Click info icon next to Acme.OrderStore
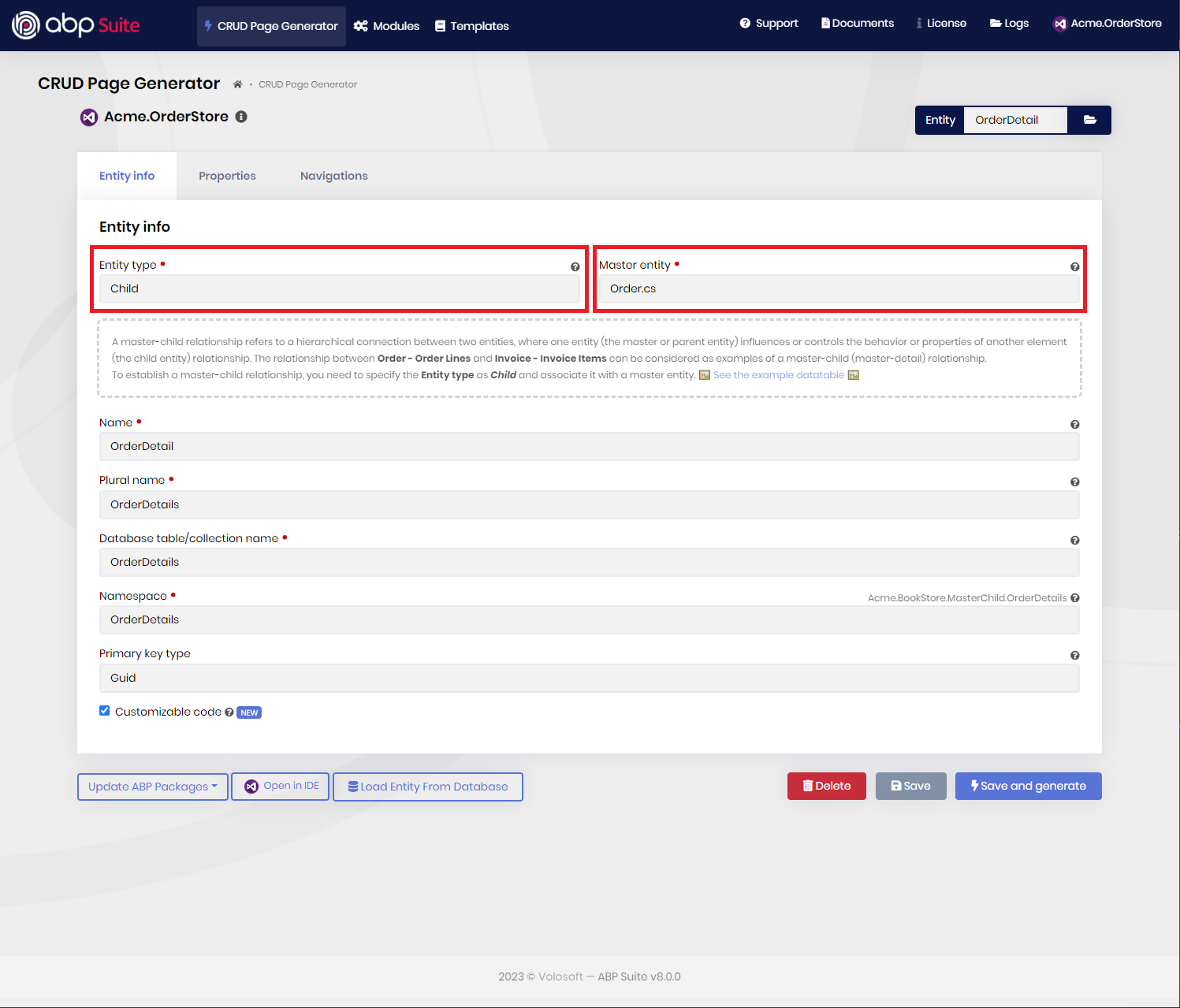Viewport: 1180px width, 1008px height. [241, 117]
